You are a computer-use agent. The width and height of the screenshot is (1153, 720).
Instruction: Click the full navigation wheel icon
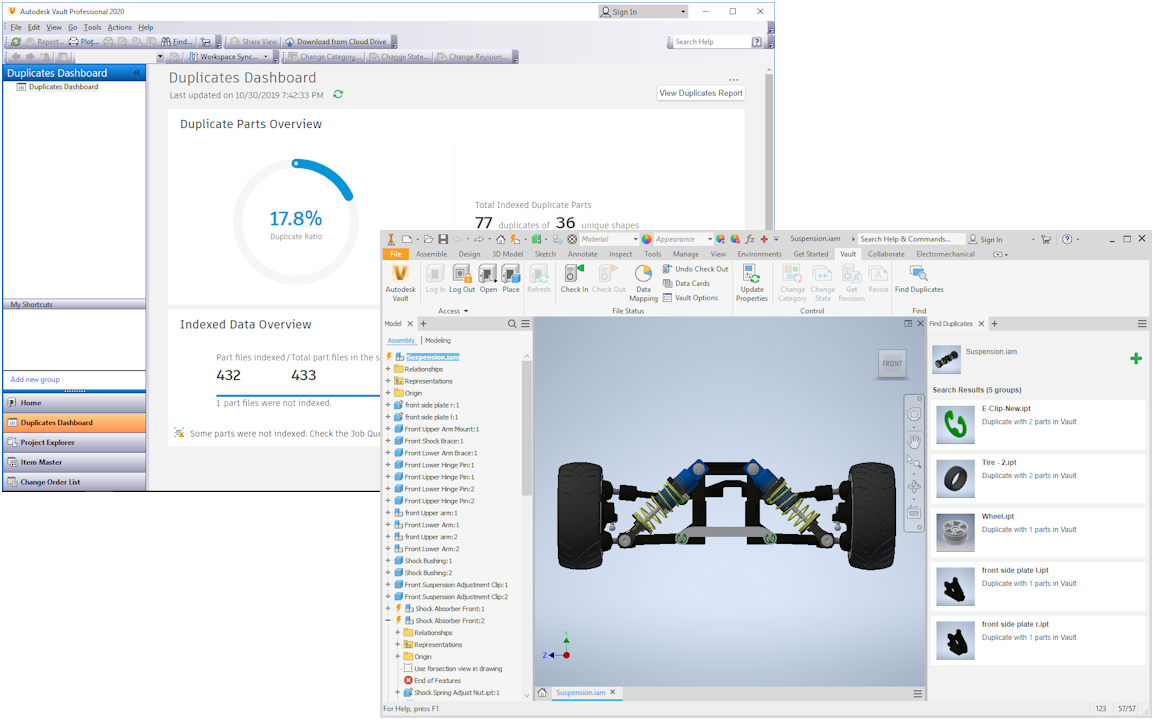913,414
